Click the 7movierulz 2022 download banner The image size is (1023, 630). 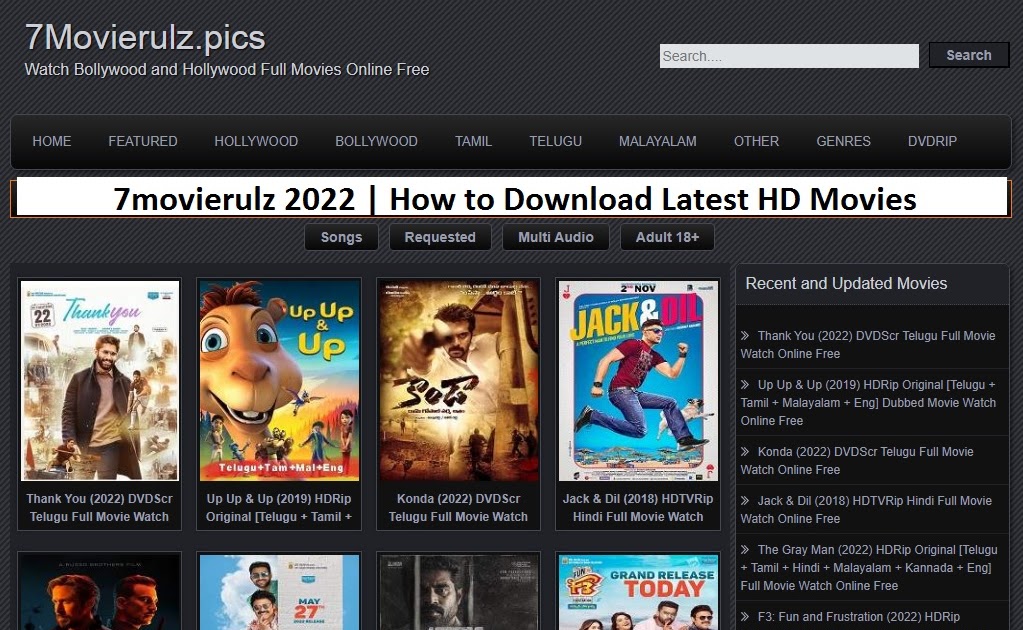pyautogui.click(x=512, y=198)
